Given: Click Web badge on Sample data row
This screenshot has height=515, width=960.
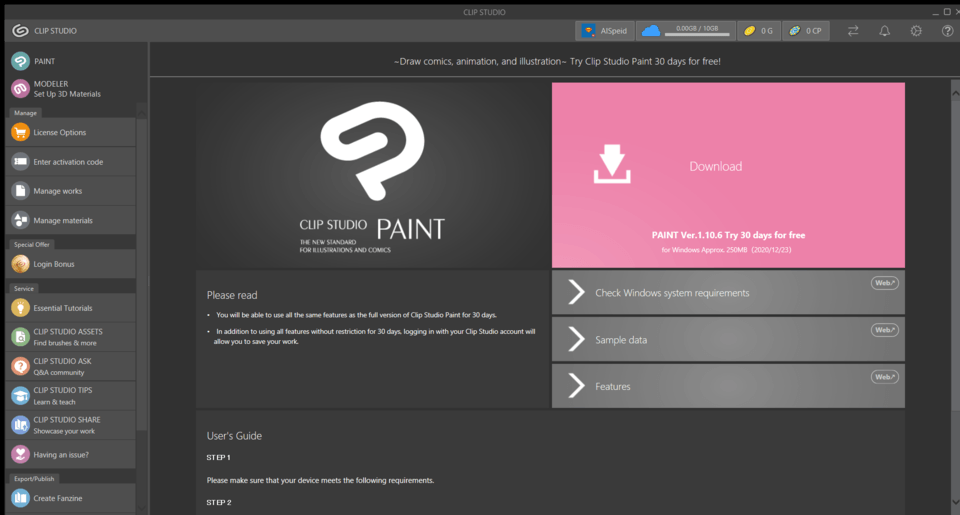Looking at the screenshot, I should [x=885, y=330].
